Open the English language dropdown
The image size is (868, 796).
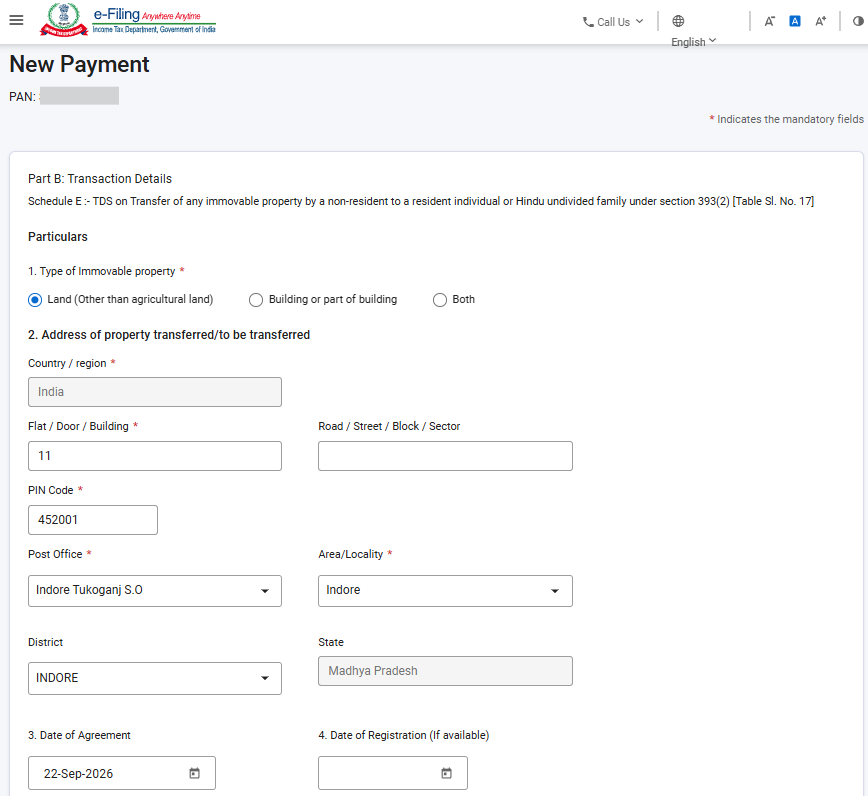694,42
